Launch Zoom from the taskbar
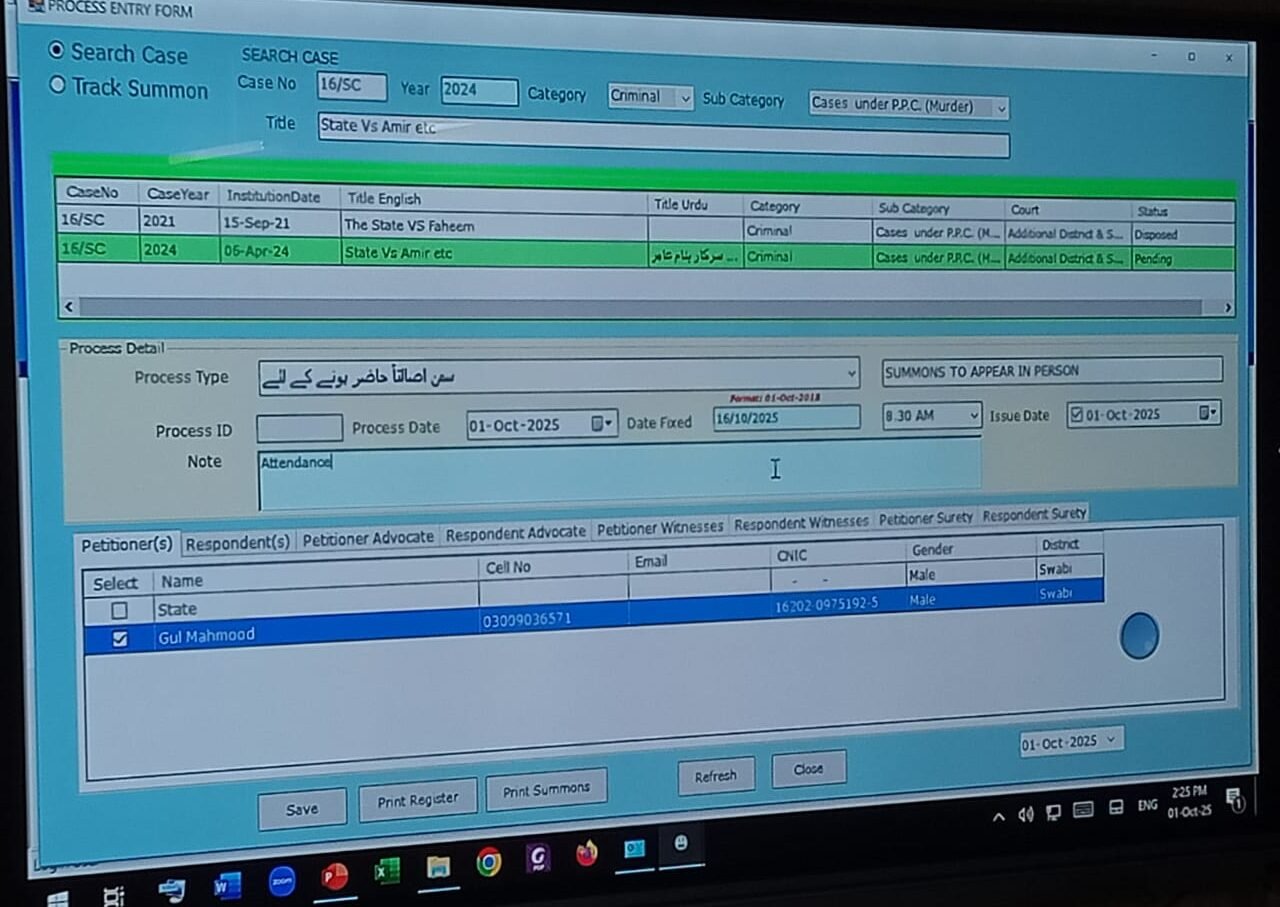This screenshot has width=1280, height=907. [x=282, y=881]
